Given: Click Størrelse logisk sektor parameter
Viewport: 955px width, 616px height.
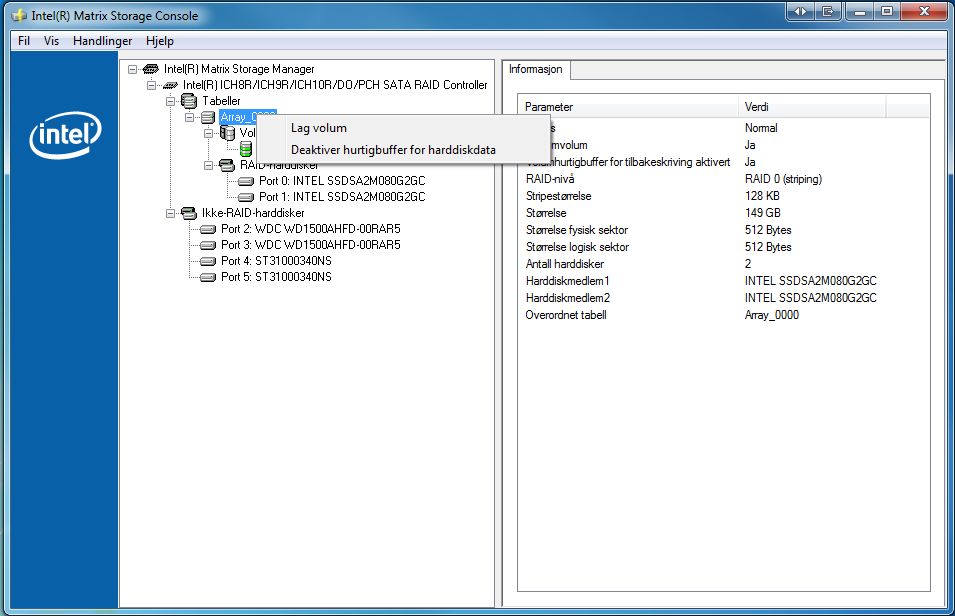Looking at the screenshot, I should coord(577,247).
